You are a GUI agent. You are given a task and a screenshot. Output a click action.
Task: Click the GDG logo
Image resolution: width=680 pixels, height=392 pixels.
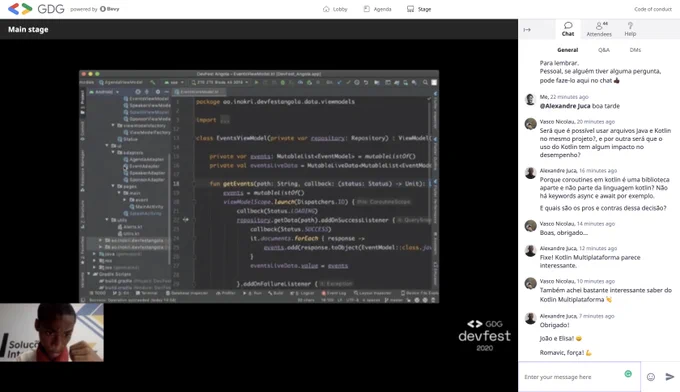(x=36, y=9)
